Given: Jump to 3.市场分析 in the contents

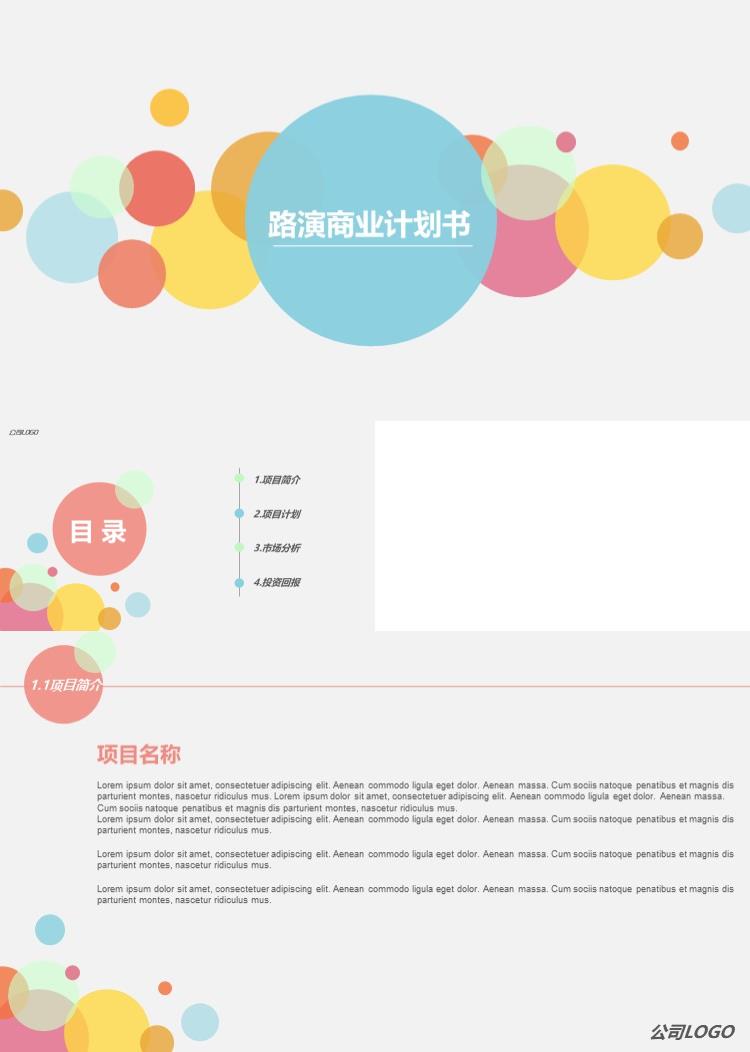Looking at the screenshot, I should pos(277,548).
